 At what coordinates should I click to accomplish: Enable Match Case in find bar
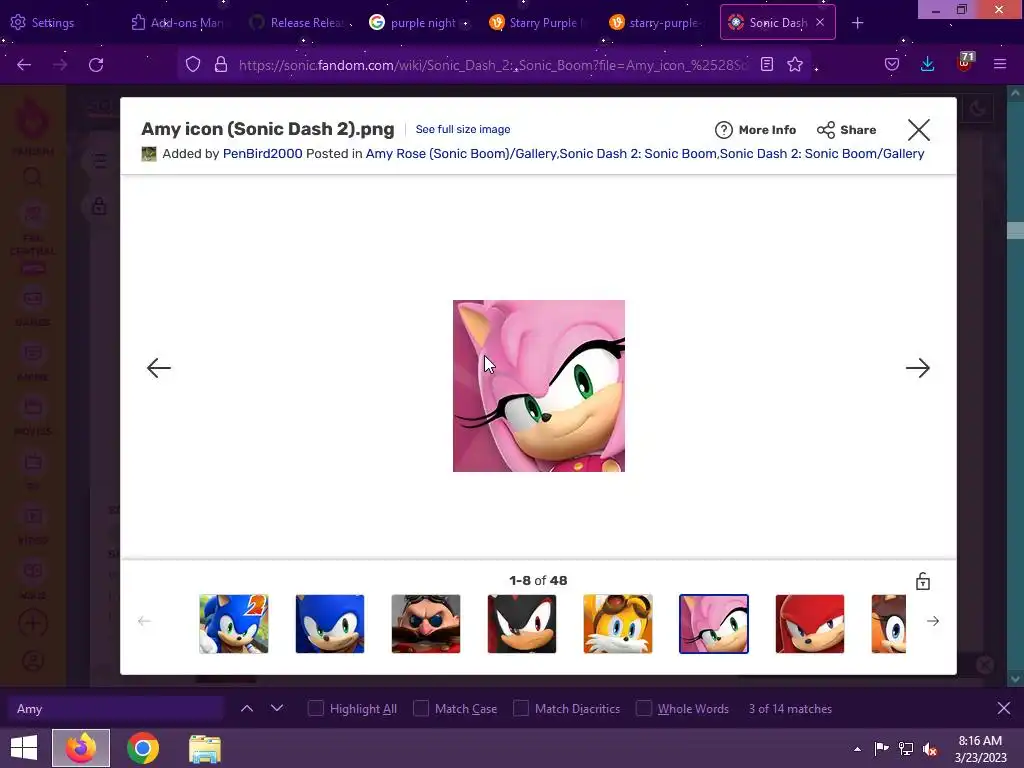click(455, 709)
